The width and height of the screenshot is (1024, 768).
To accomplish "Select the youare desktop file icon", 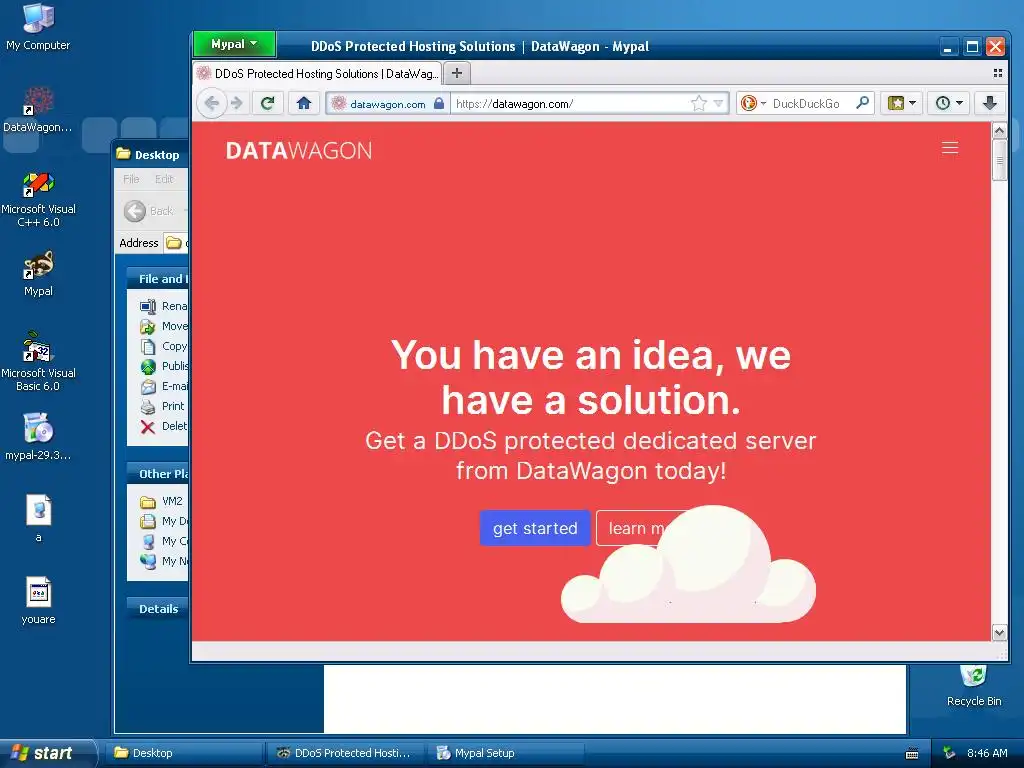I will (38, 601).
